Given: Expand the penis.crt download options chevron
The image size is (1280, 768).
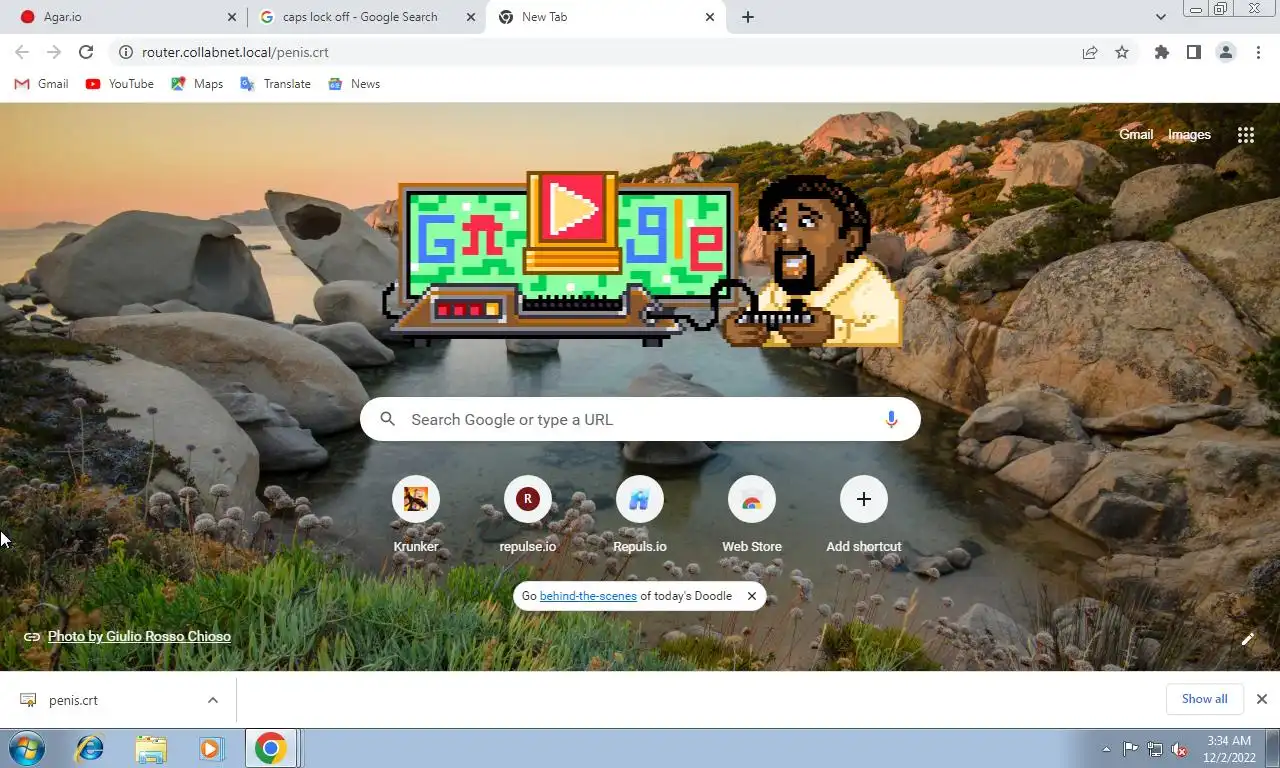Looking at the screenshot, I should [x=213, y=700].
